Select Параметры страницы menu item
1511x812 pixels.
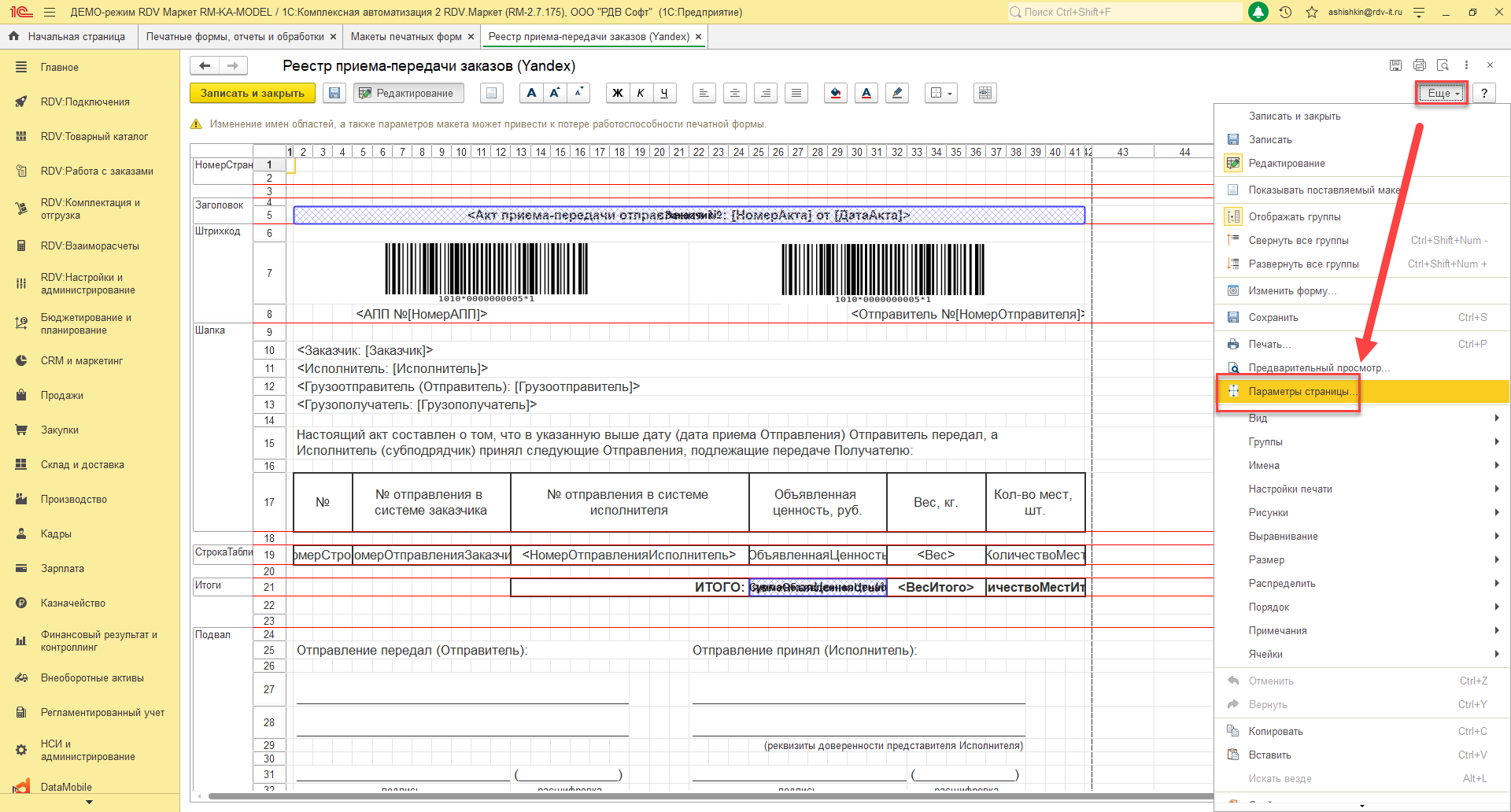pos(1299,391)
